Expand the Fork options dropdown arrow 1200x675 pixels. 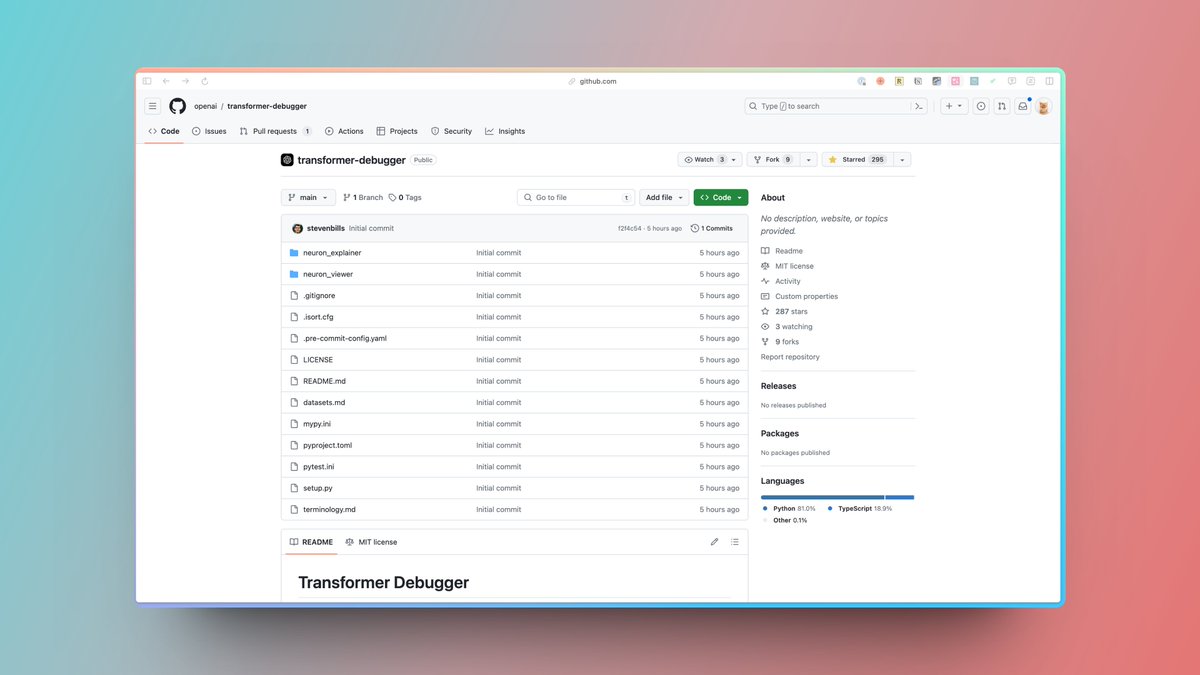coord(808,160)
